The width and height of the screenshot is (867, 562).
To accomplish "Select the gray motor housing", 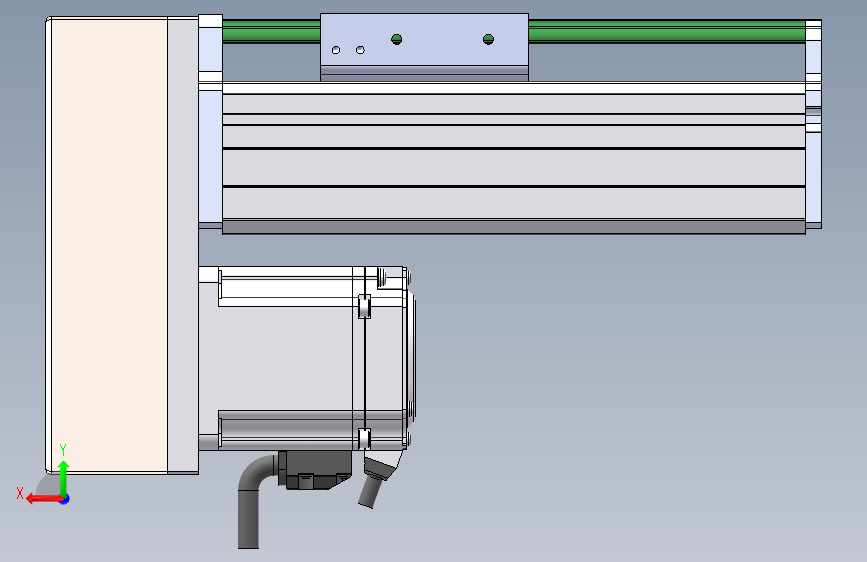I will [285, 358].
